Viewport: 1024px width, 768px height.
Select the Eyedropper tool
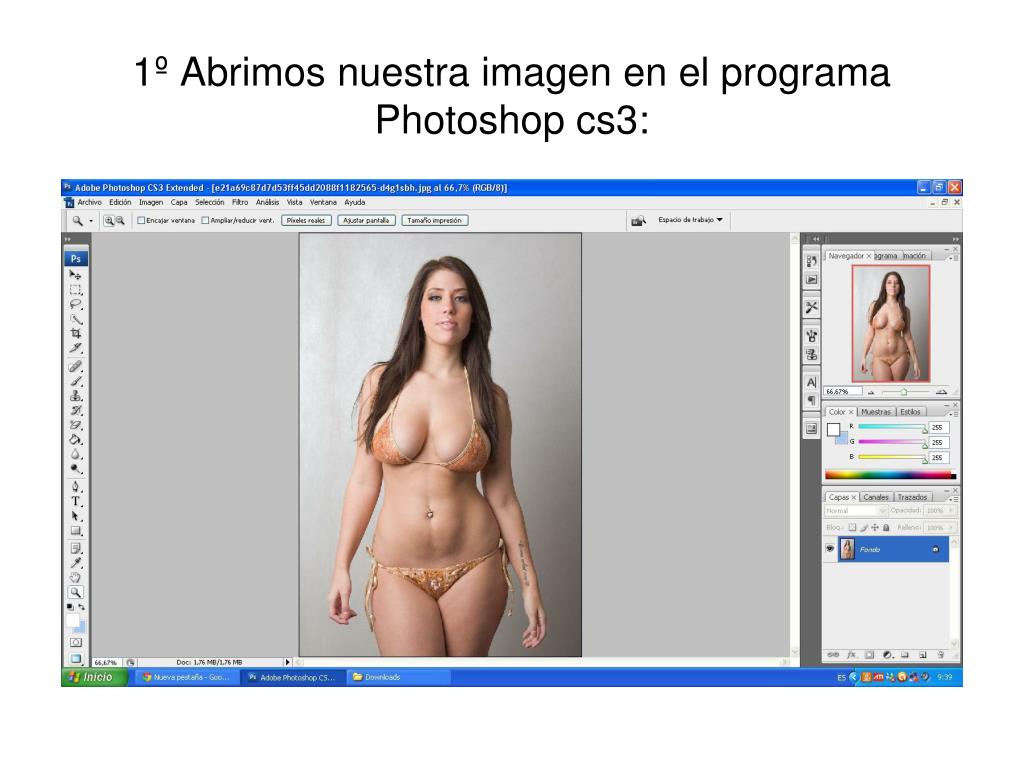pos(76,563)
